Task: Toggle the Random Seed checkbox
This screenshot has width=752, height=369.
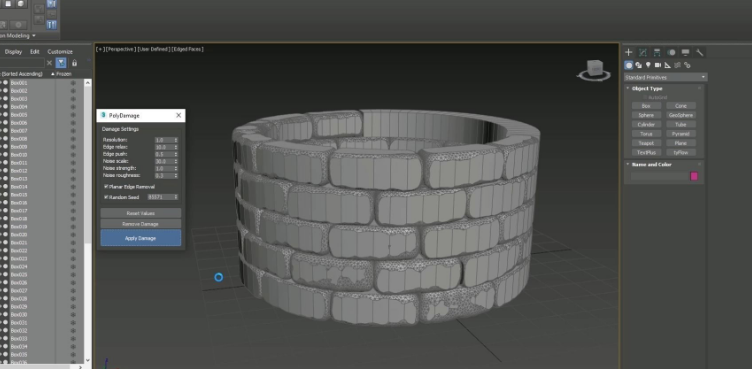Action: (106, 197)
